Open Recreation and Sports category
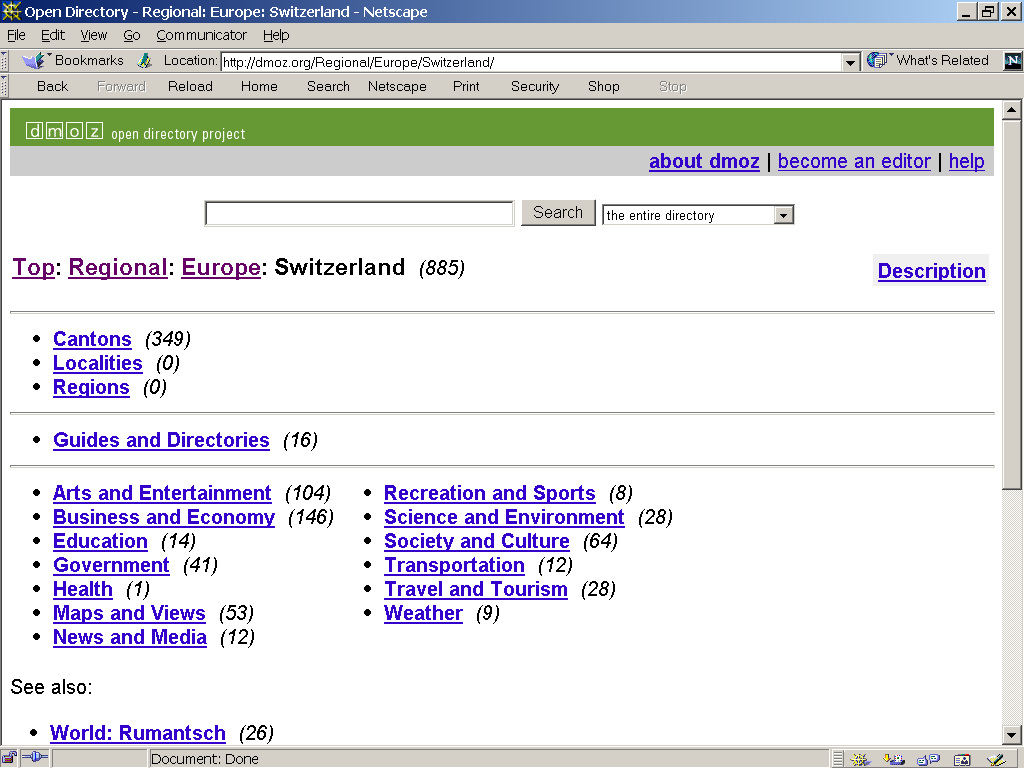Image resolution: width=1024 pixels, height=768 pixels. [490, 493]
